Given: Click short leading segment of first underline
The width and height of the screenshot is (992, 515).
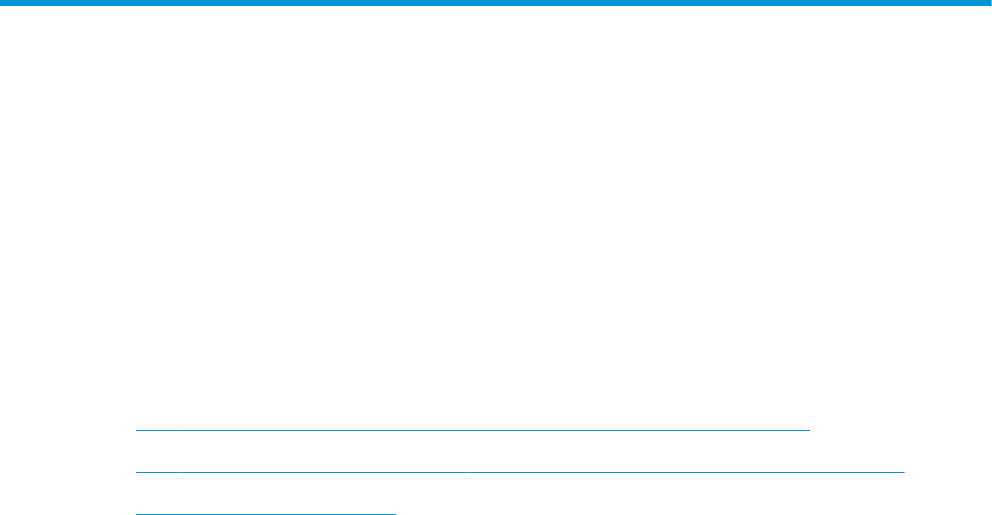Looking at the screenshot, I should (158, 430).
